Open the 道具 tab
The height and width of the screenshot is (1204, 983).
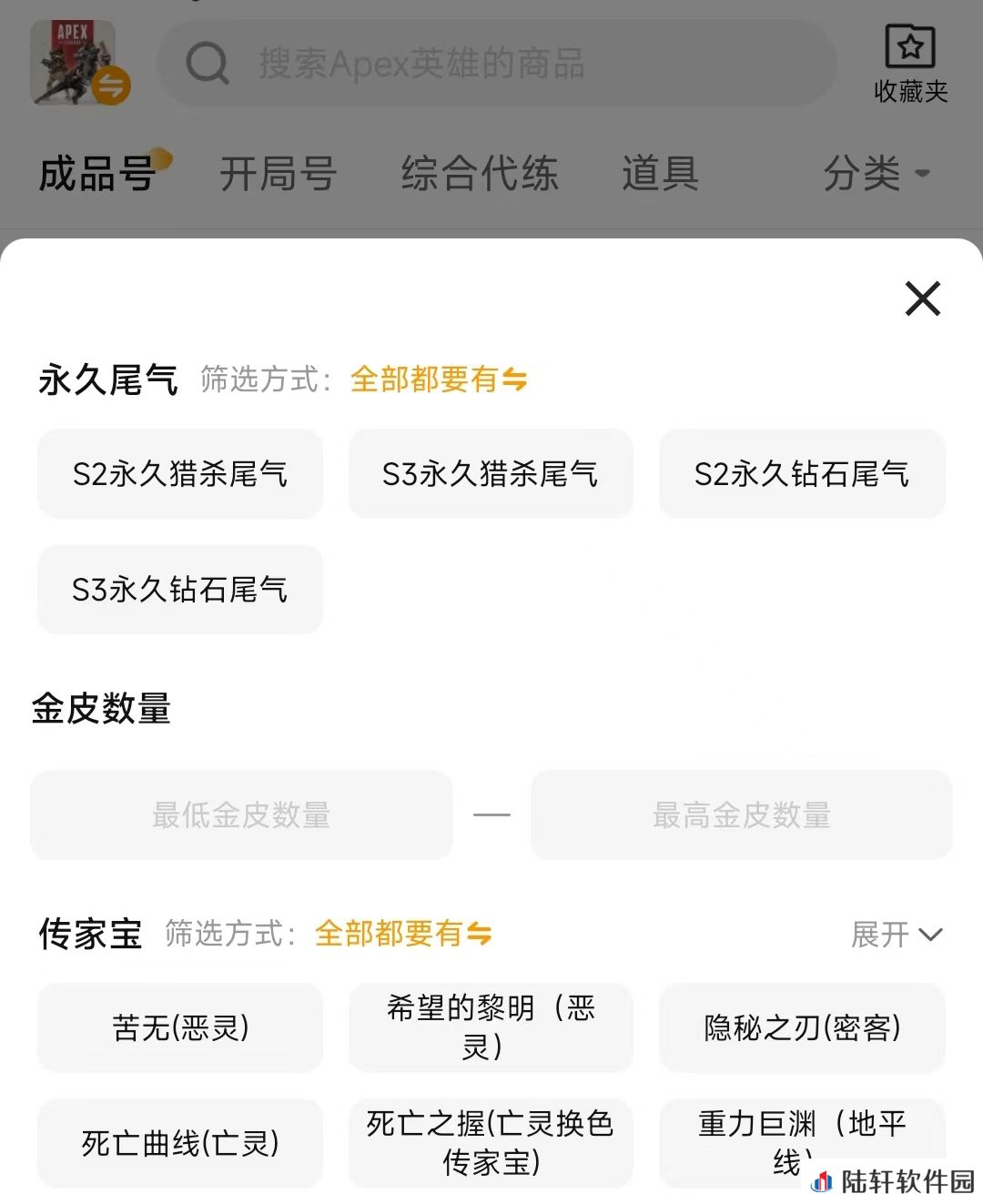click(x=661, y=173)
